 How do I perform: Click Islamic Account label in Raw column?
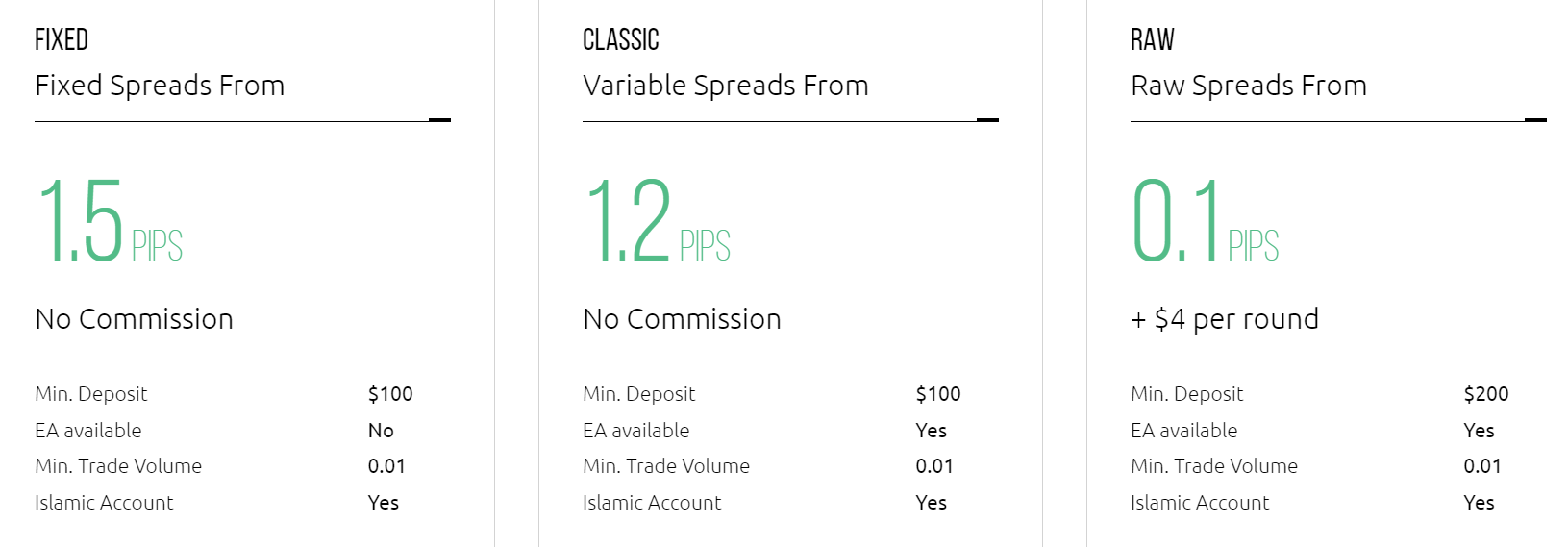coord(1200,503)
